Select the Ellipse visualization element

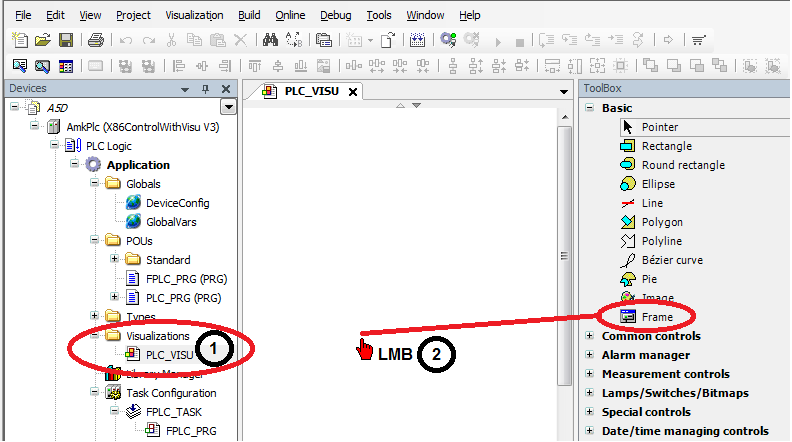tap(657, 184)
